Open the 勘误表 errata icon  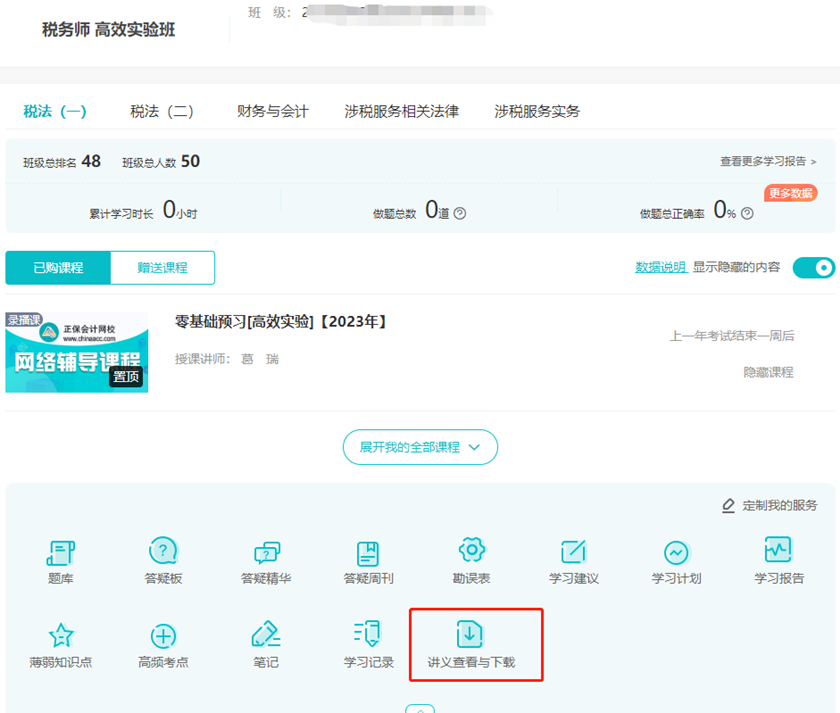coord(471,551)
